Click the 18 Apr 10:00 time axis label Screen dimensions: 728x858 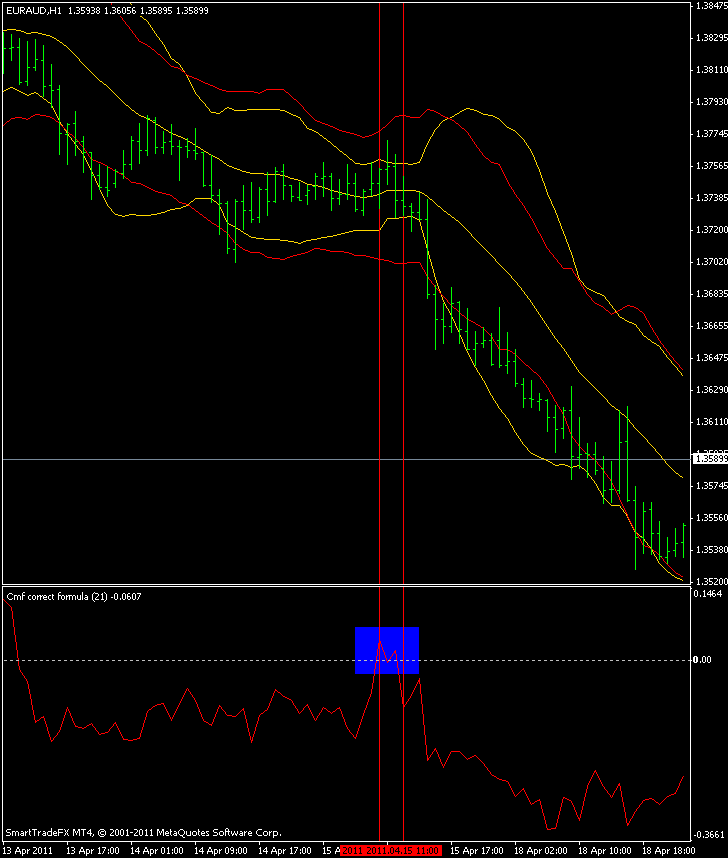point(605,850)
